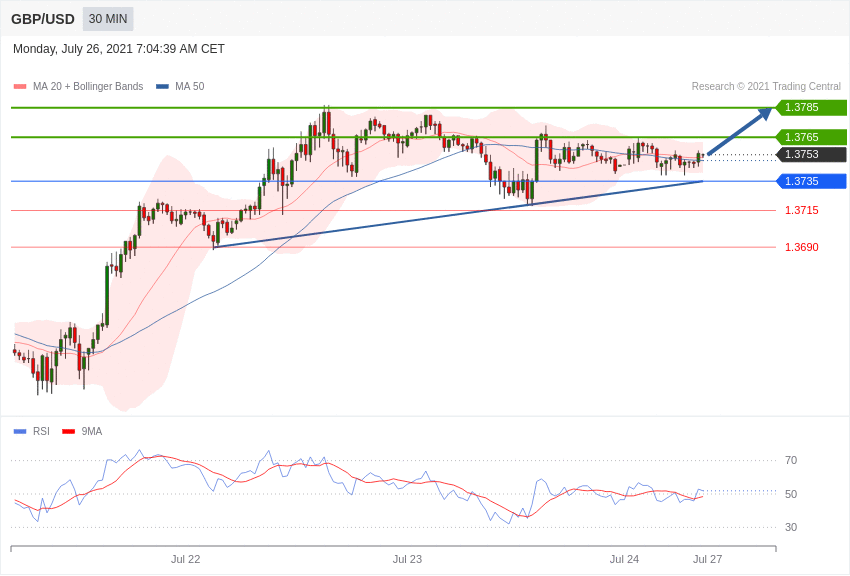The width and height of the screenshot is (850, 576).
Task: Click the Jul 22 date axis label
Action: tap(185, 559)
